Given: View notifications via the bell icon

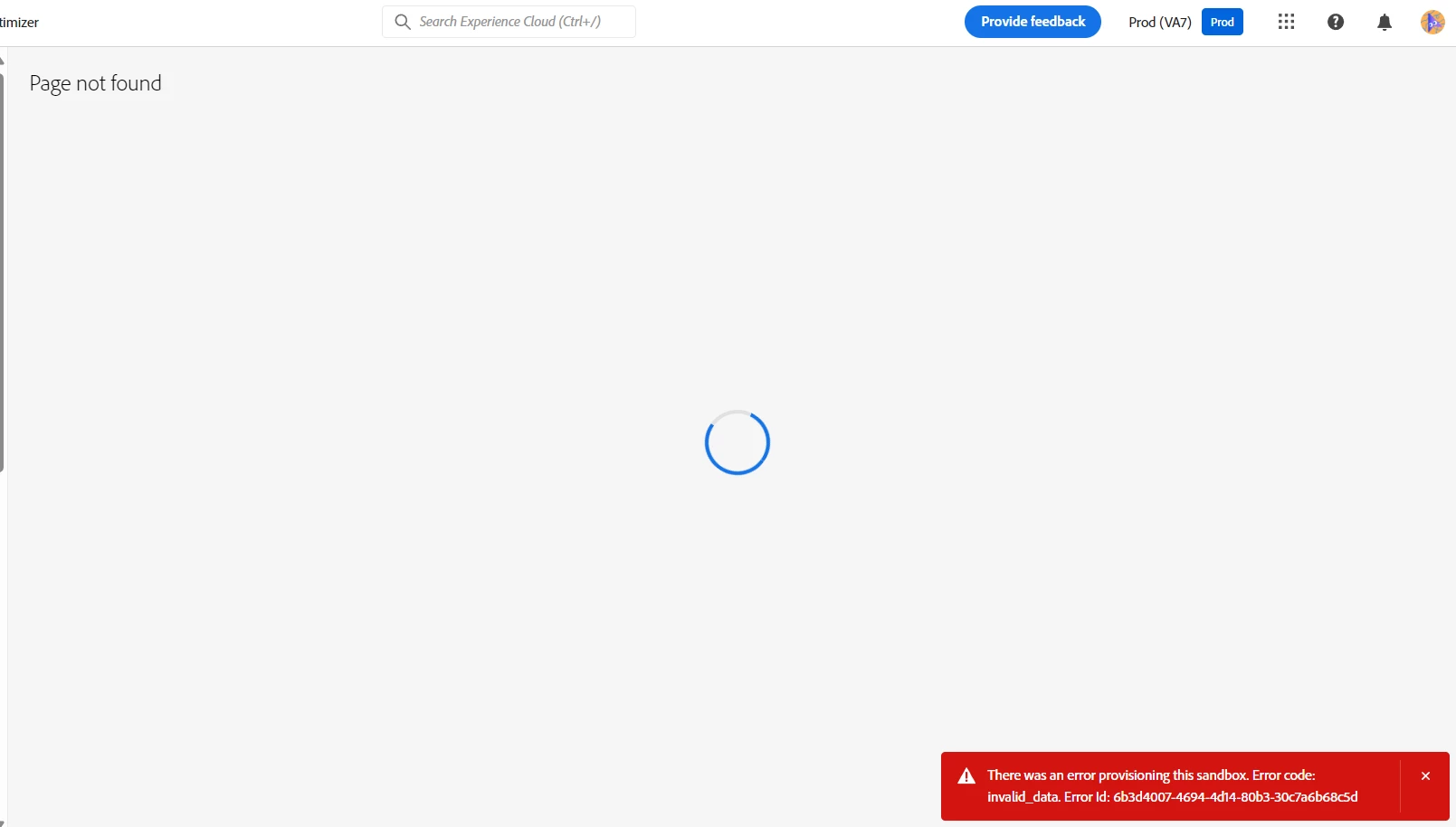Looking at the screenshot, I should click(x=1385, y=22).
